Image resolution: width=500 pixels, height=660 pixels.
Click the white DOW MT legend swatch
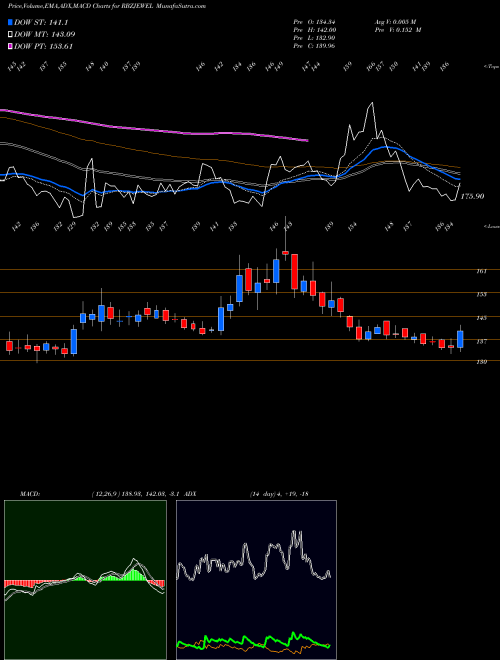click(10, 34)
